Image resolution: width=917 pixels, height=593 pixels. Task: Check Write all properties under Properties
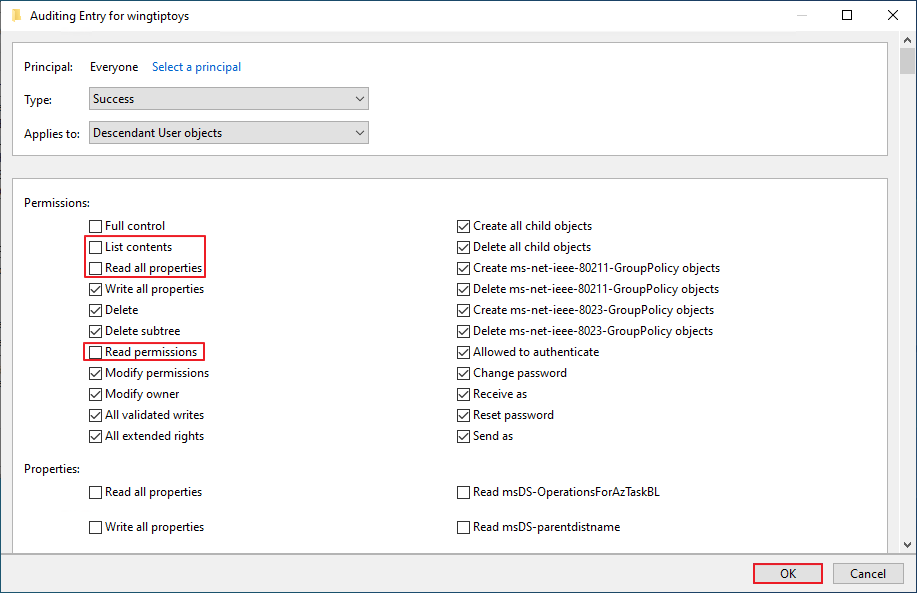(x=95, y=528)
